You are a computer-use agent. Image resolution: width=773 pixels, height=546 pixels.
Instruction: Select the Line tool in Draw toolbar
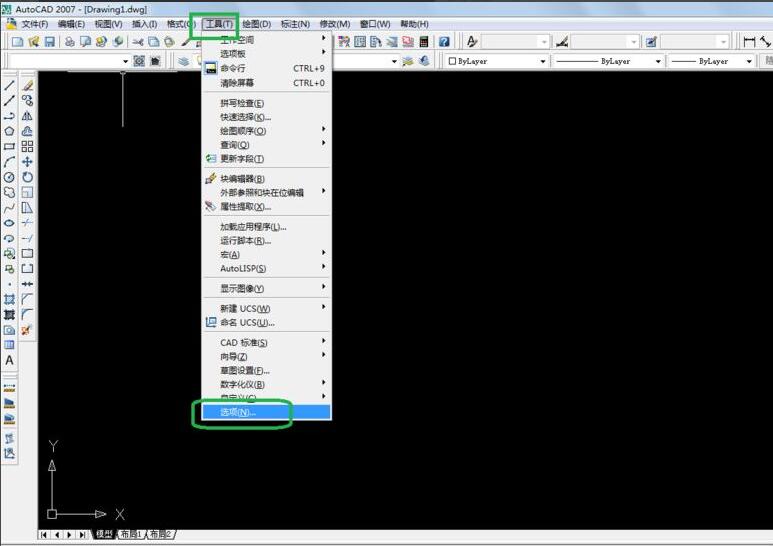click(x=9, y=85)
